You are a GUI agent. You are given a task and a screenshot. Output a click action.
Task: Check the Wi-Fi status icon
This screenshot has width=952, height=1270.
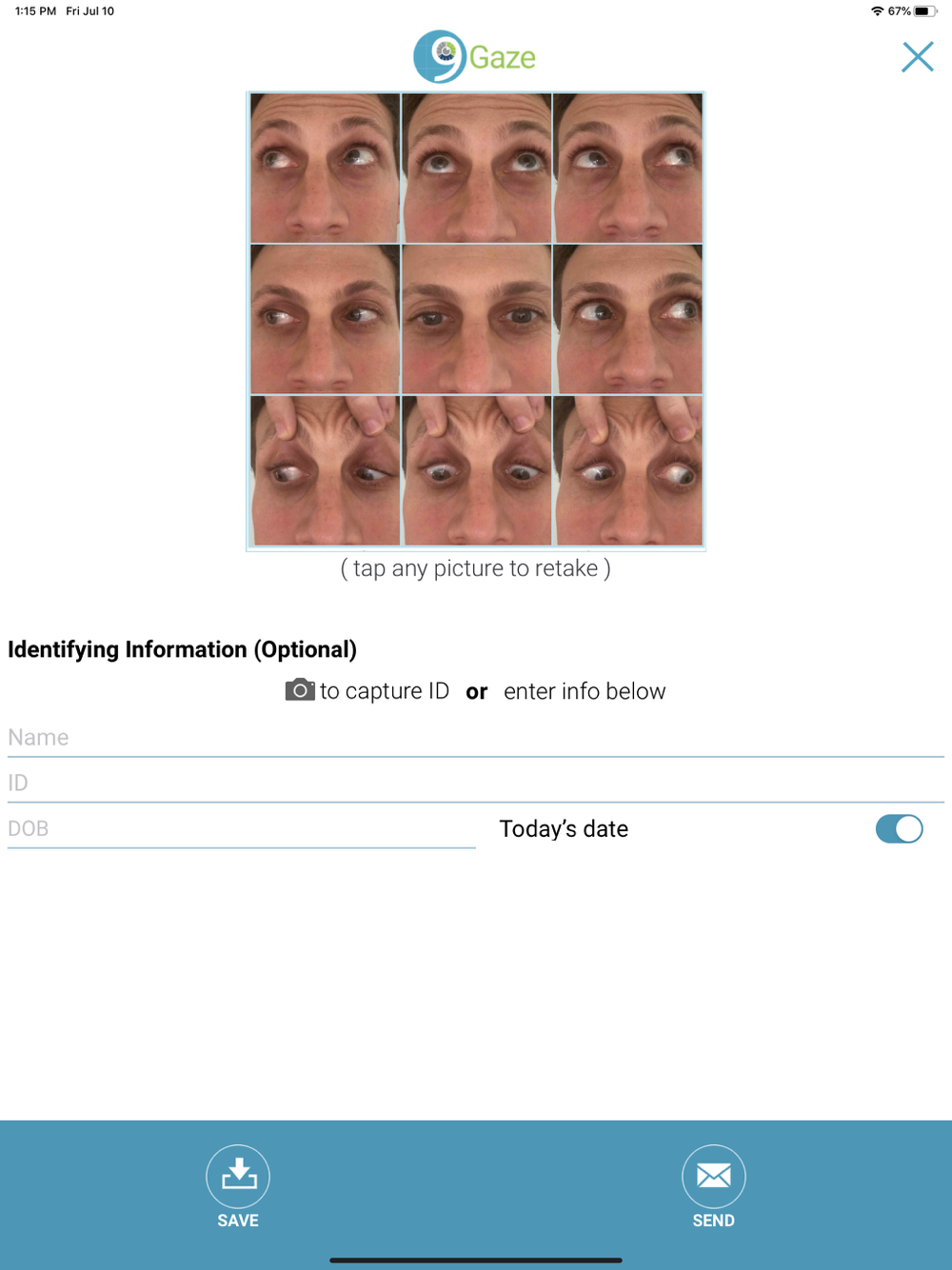coord(877,11)
